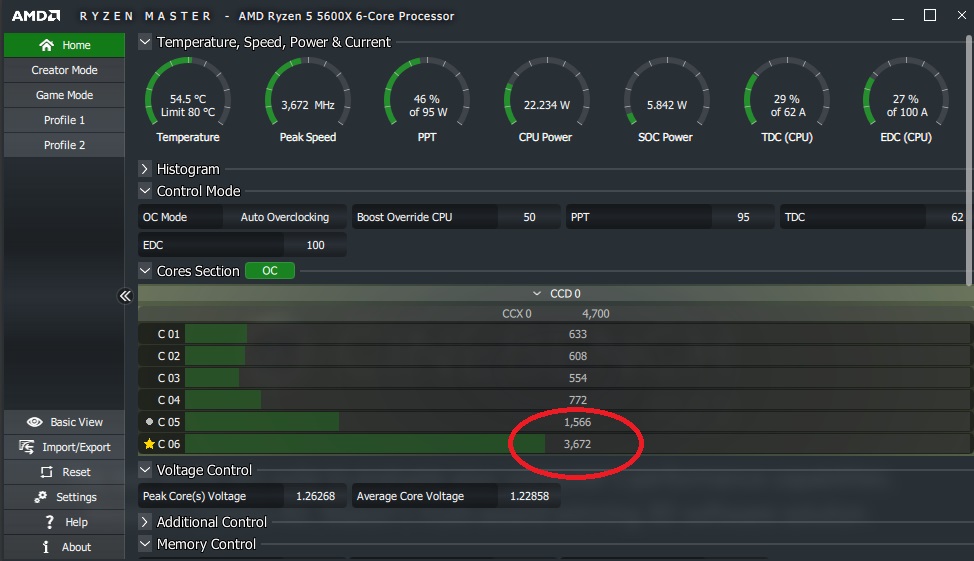Collapse the CCD 0 group chevron

537,293
